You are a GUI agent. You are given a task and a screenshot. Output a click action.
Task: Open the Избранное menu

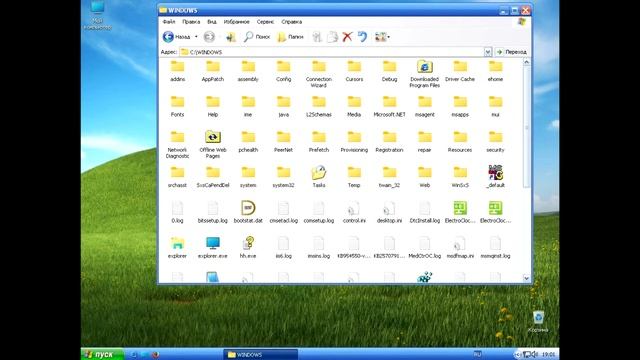[236, 22]
